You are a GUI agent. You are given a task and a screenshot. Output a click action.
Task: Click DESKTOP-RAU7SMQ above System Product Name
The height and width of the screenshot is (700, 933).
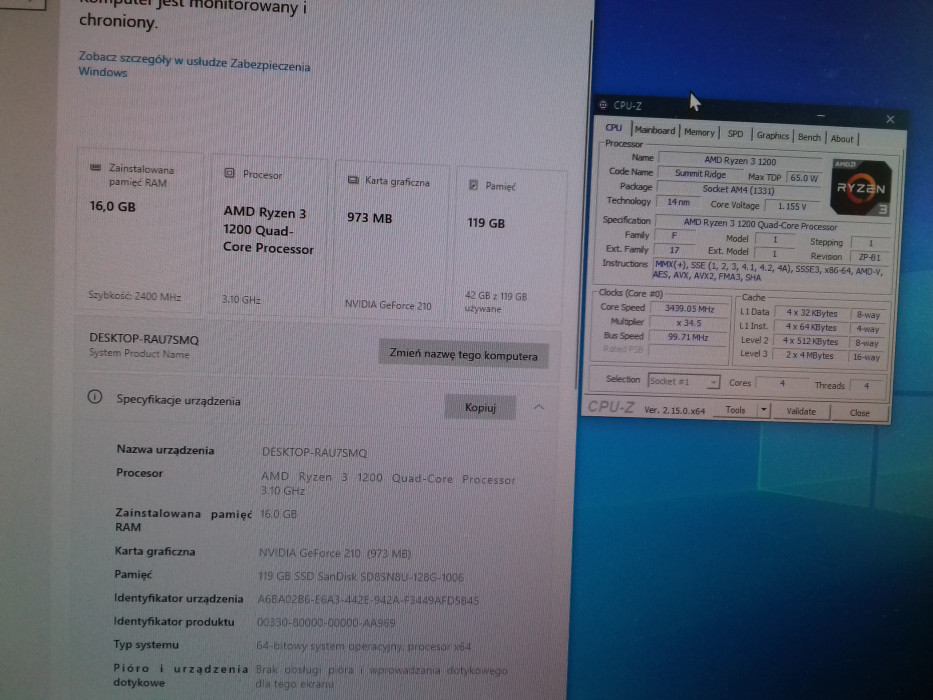point(144,339)
